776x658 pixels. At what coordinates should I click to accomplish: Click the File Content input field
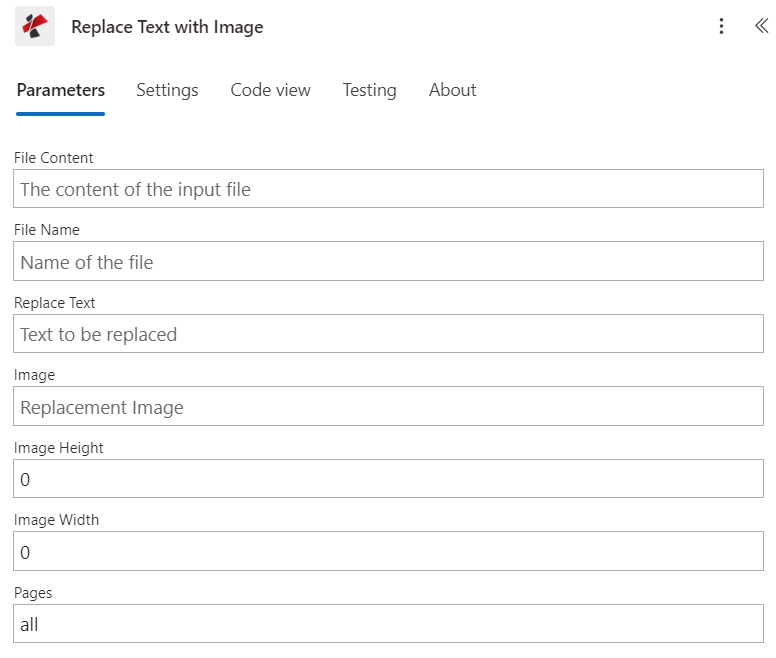click(388, 189)
